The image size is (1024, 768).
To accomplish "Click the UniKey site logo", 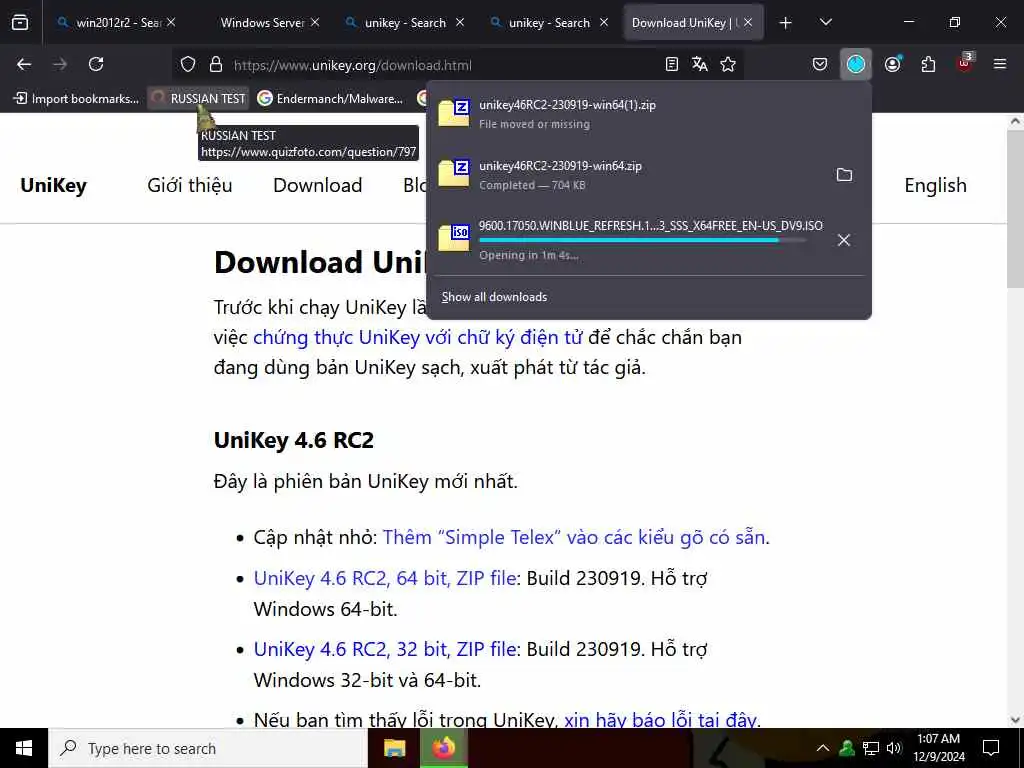I will [x=54, y=185].
